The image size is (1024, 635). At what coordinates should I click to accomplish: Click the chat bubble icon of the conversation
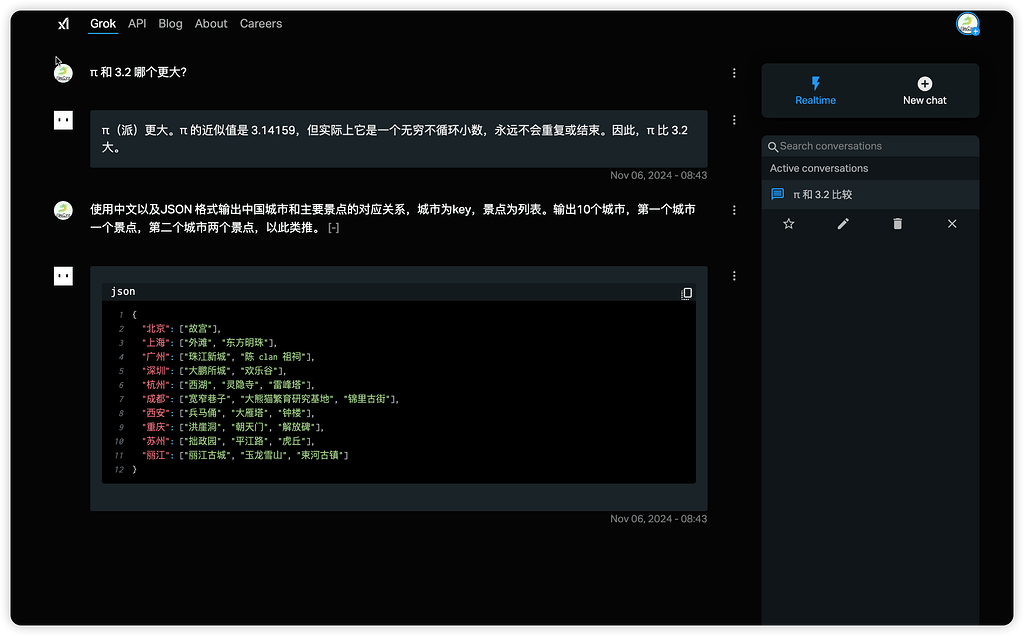777,195
